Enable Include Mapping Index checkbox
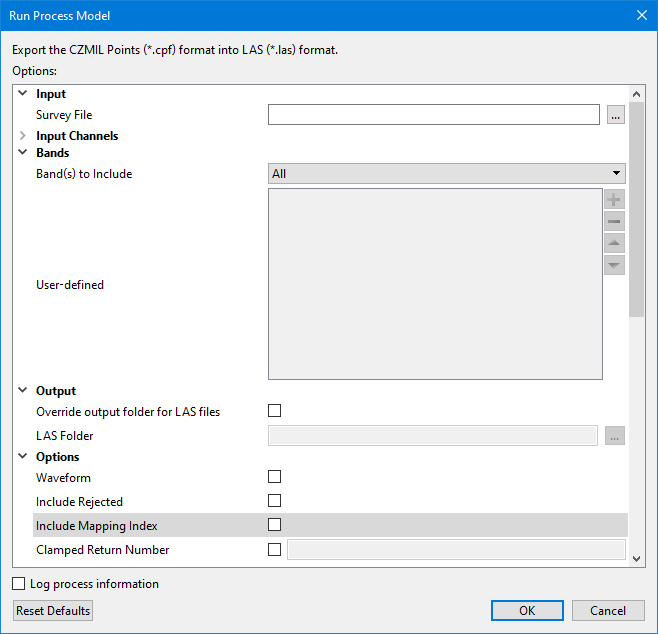Viewport: 658px width, 634px height. (275, 525)
